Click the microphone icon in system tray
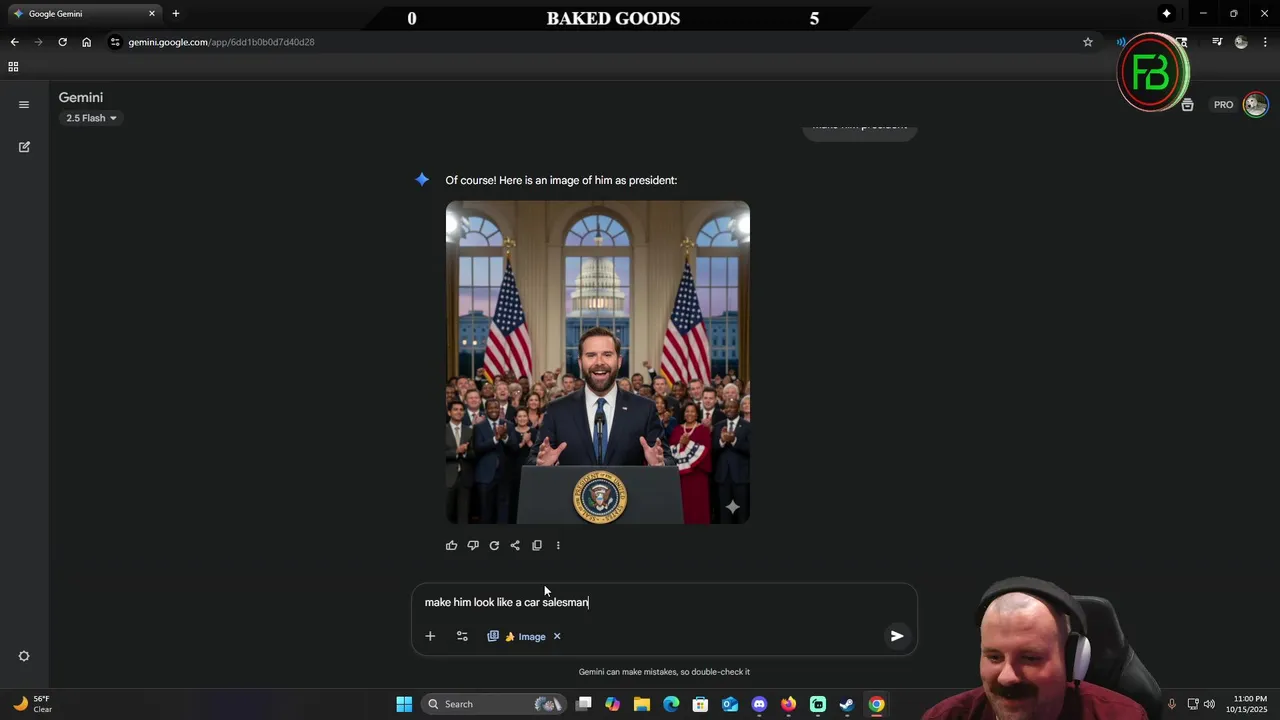This screenshot has height=720, width=1280. coord(1171,704)
